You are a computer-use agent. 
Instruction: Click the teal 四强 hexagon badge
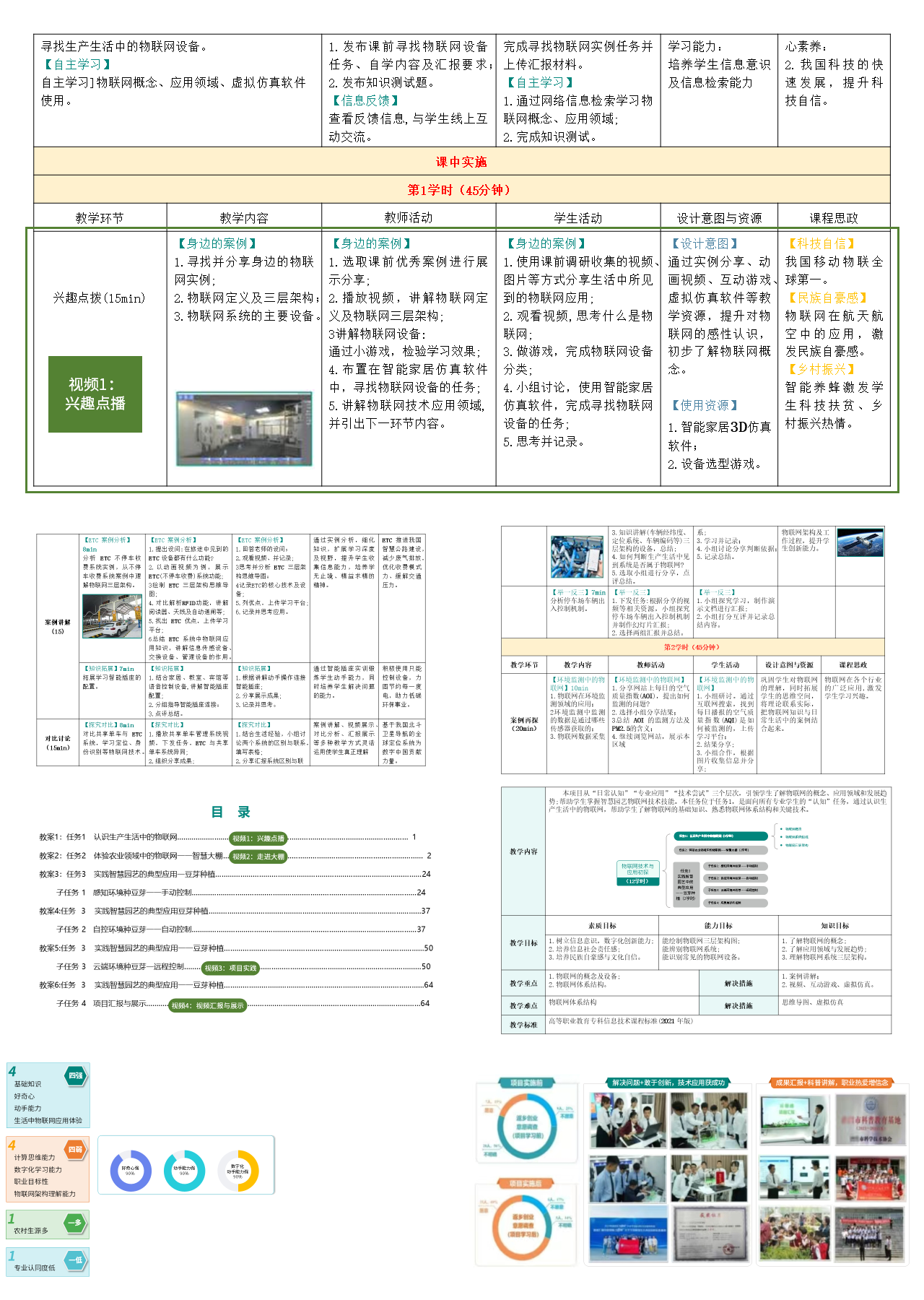(76, 1075)
